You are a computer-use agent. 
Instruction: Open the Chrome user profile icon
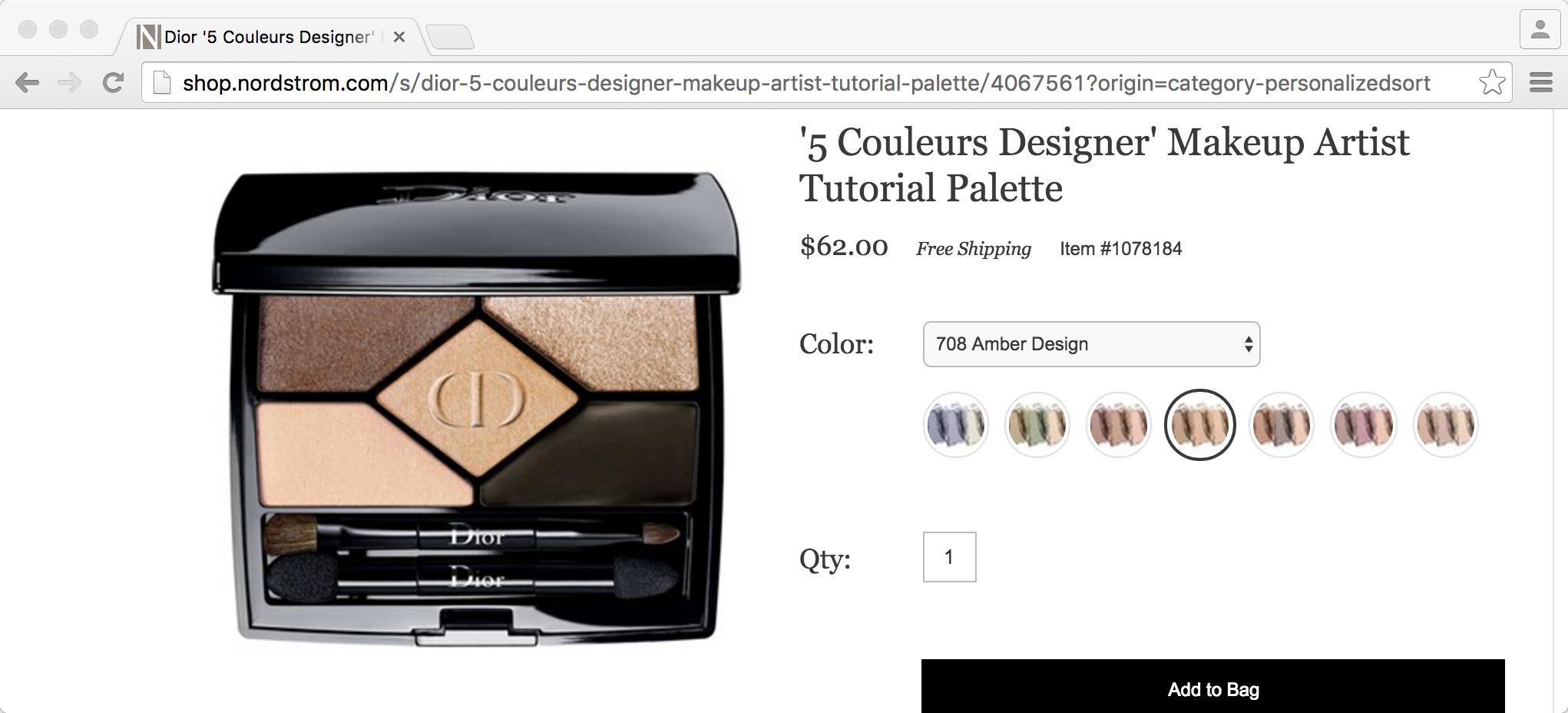click(x=1540, y=30)
